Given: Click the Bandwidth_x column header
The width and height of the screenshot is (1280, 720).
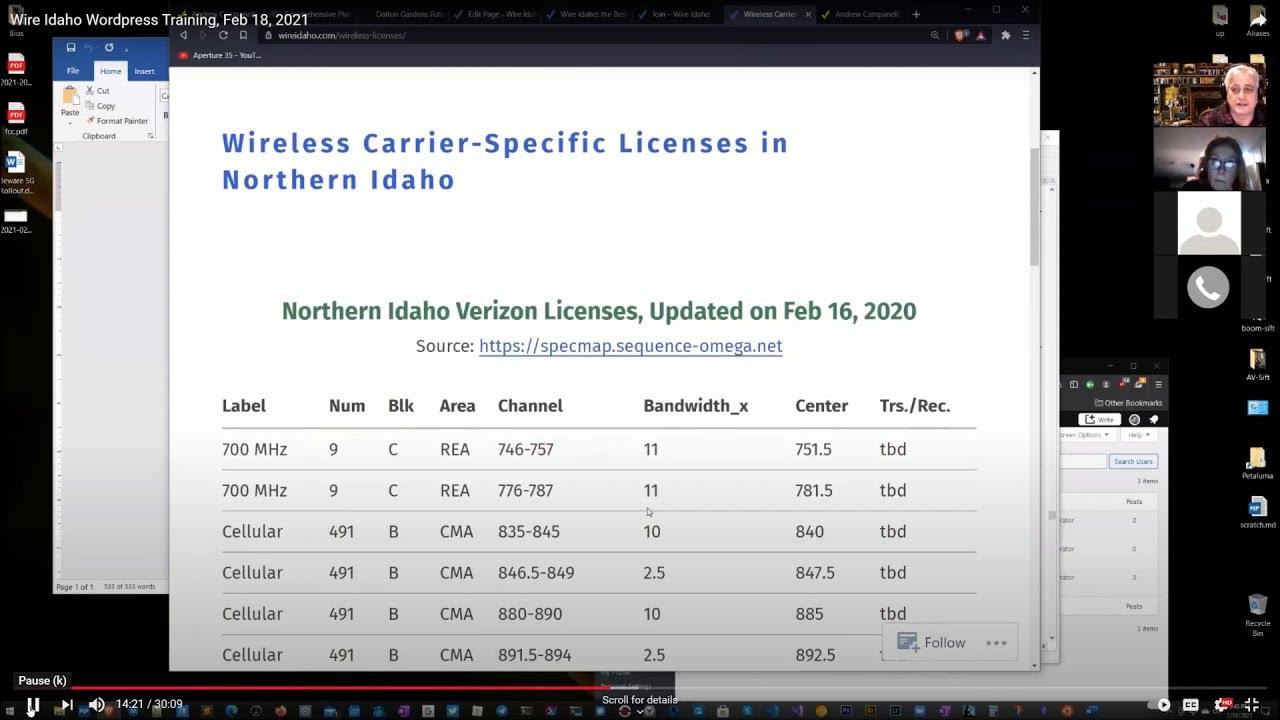Looking at the screenshot, I should [696, 406].
